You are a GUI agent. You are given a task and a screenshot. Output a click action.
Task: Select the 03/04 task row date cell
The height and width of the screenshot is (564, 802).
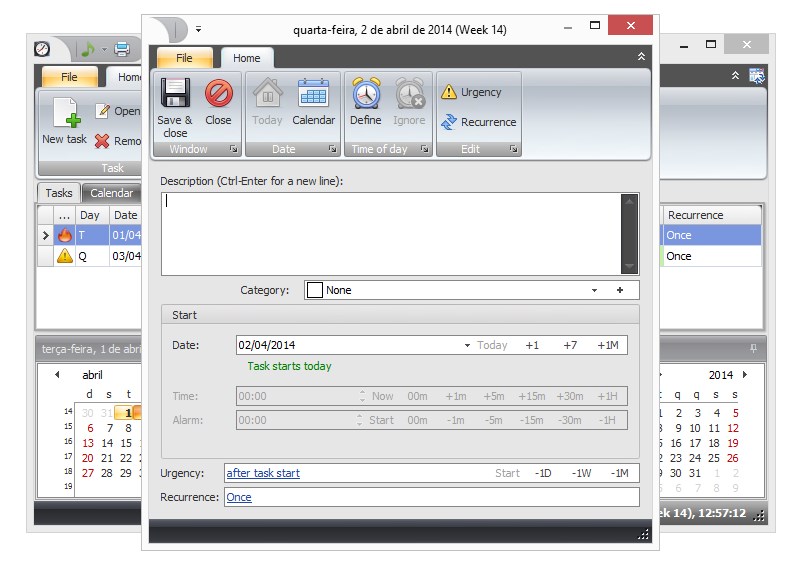tap(126, 256)
